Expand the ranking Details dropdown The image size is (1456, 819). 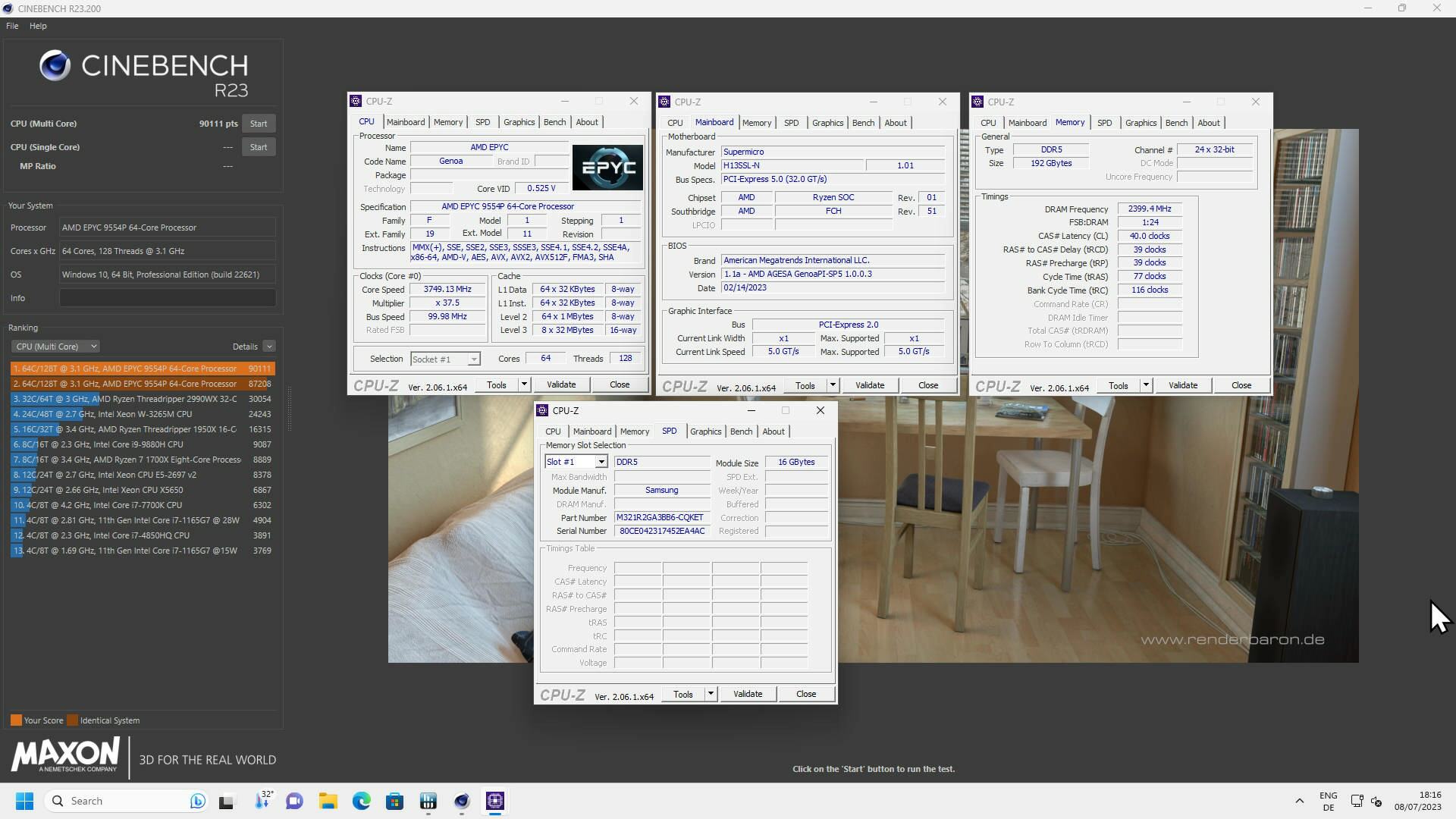(x=268, y=347)
